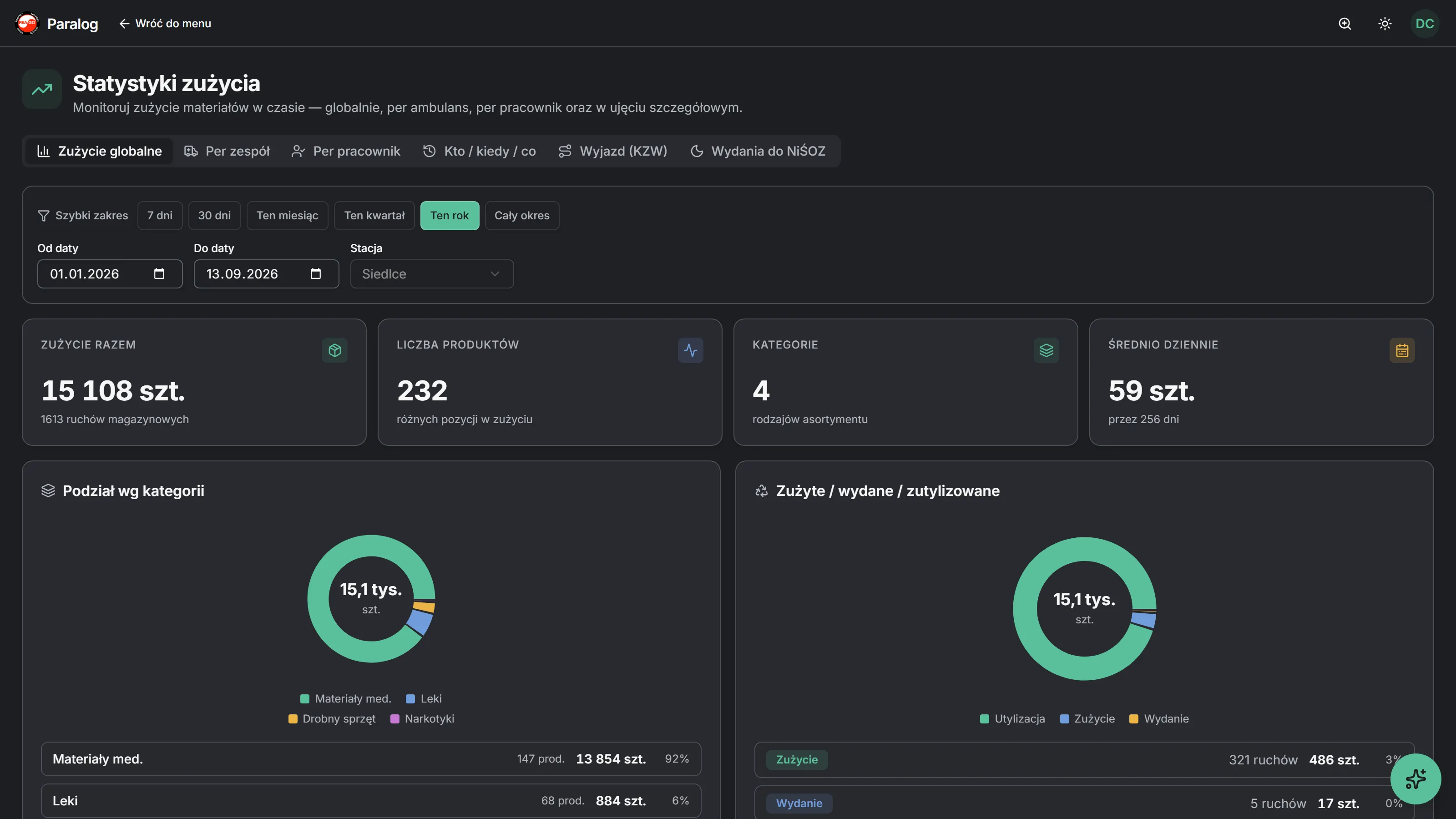The width and height of the screenshot is (1456, 819).
Task: Toggle Materiały med. legend swatch
Action: pos(305,698)
